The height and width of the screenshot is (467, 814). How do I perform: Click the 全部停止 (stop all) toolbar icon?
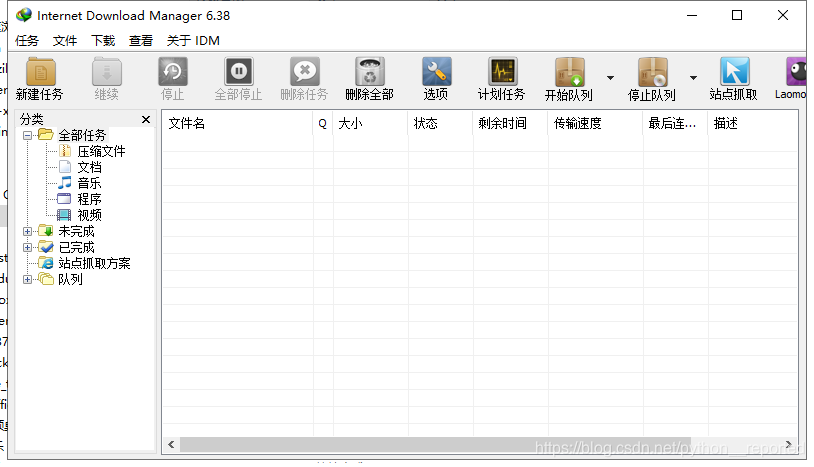click(238, 72)
